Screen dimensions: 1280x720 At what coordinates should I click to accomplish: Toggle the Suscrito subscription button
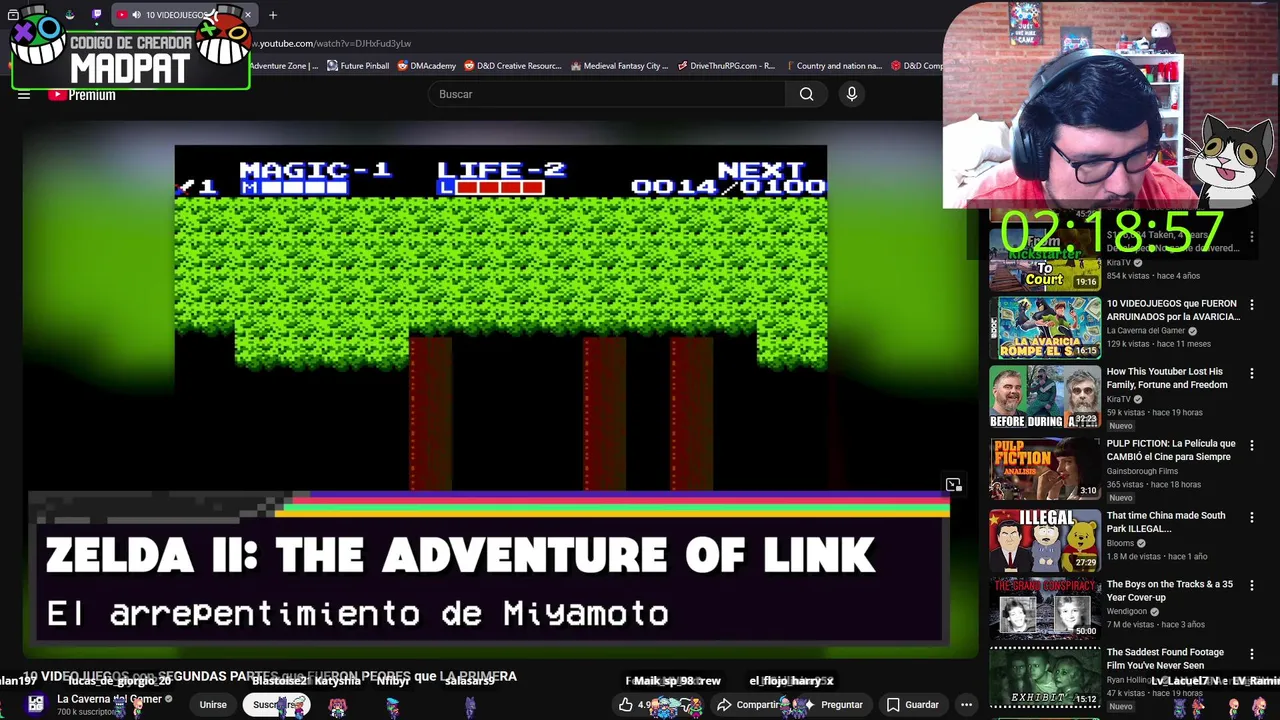pos(276,705)
